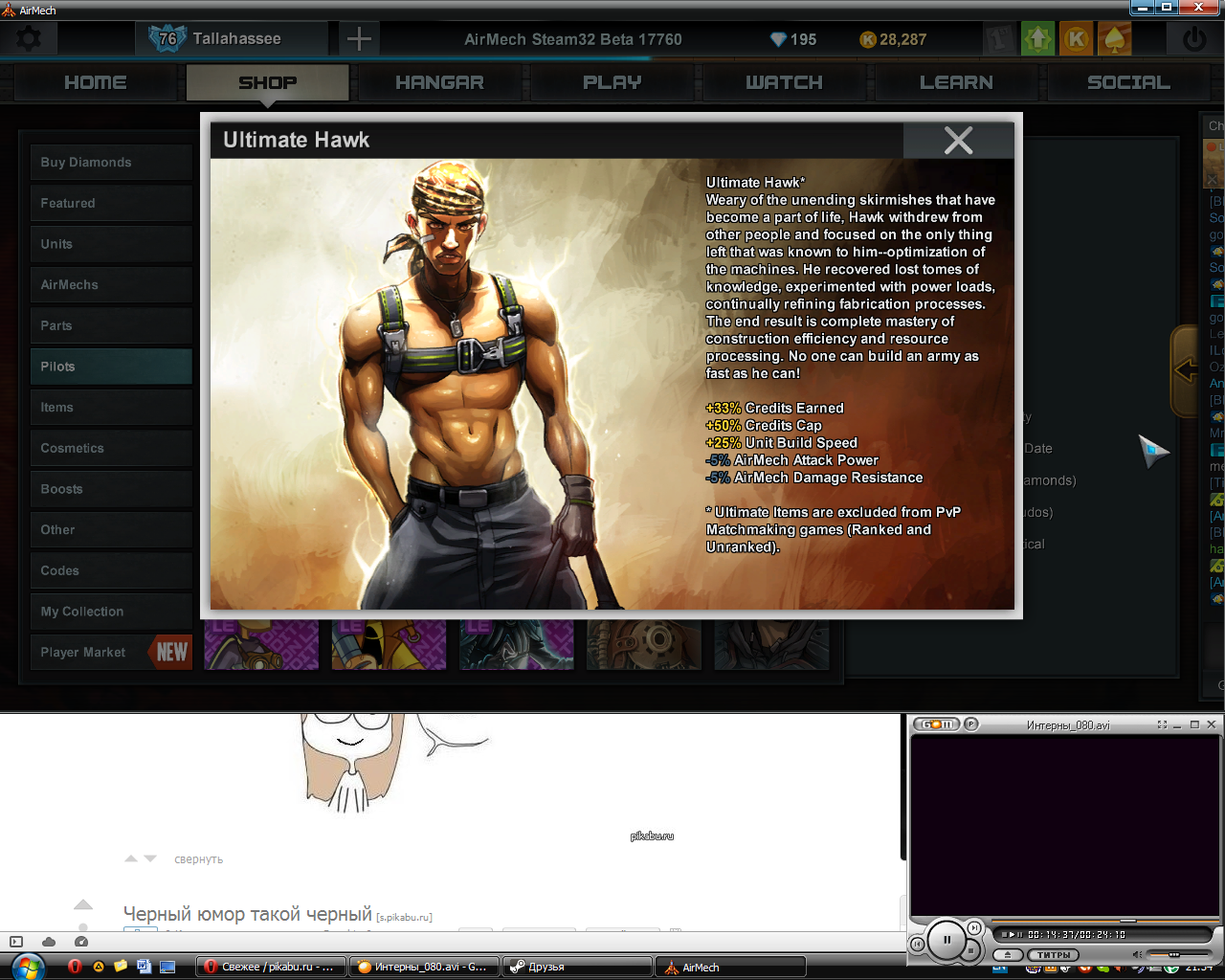Select the Units shop category

click(x=111, y=244)
